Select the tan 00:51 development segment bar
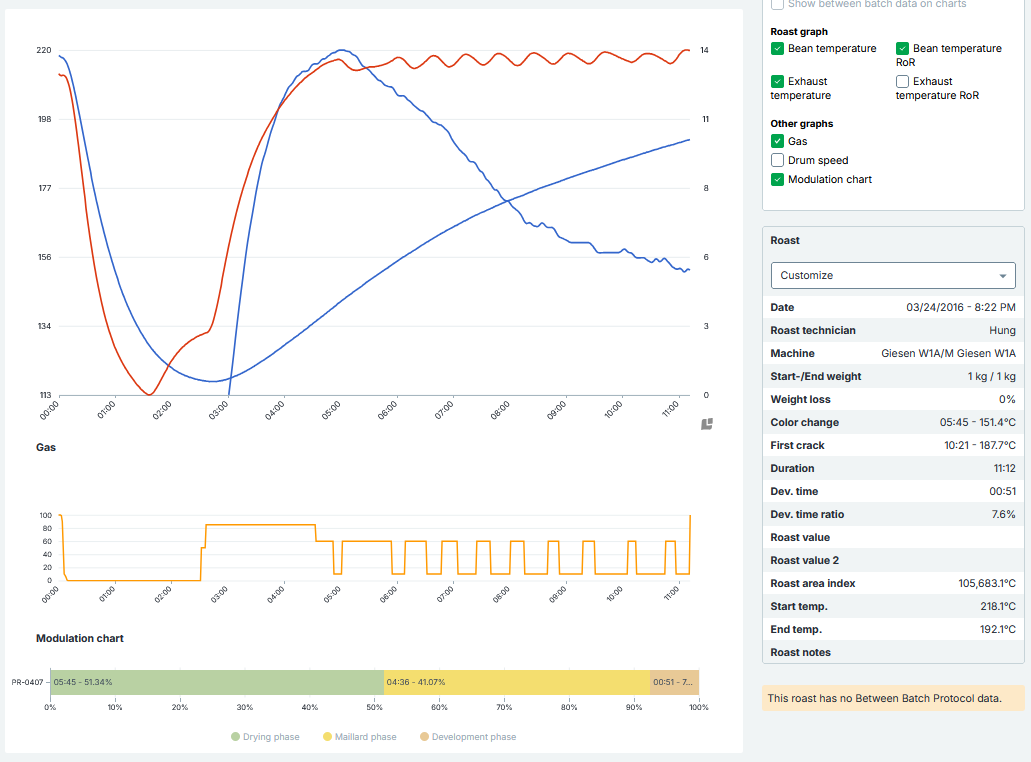The image size is (1031, 762). point(674,682)
